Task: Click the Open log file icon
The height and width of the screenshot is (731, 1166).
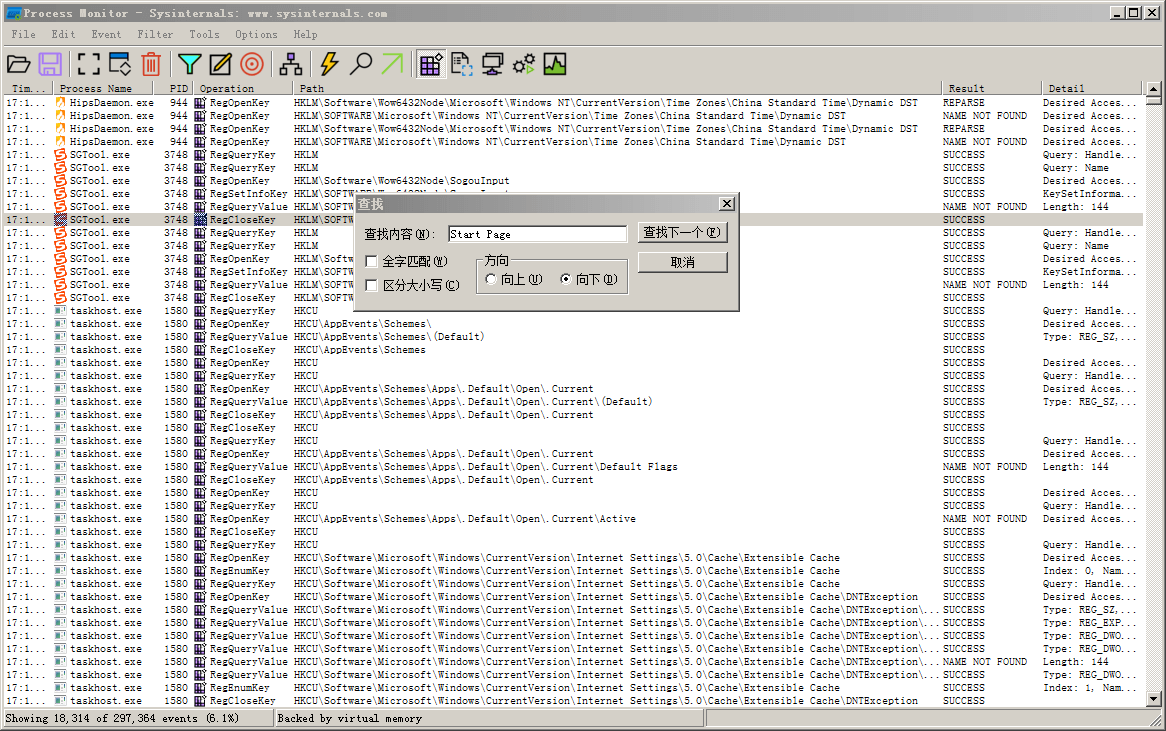Action: [x=18, y=65]
